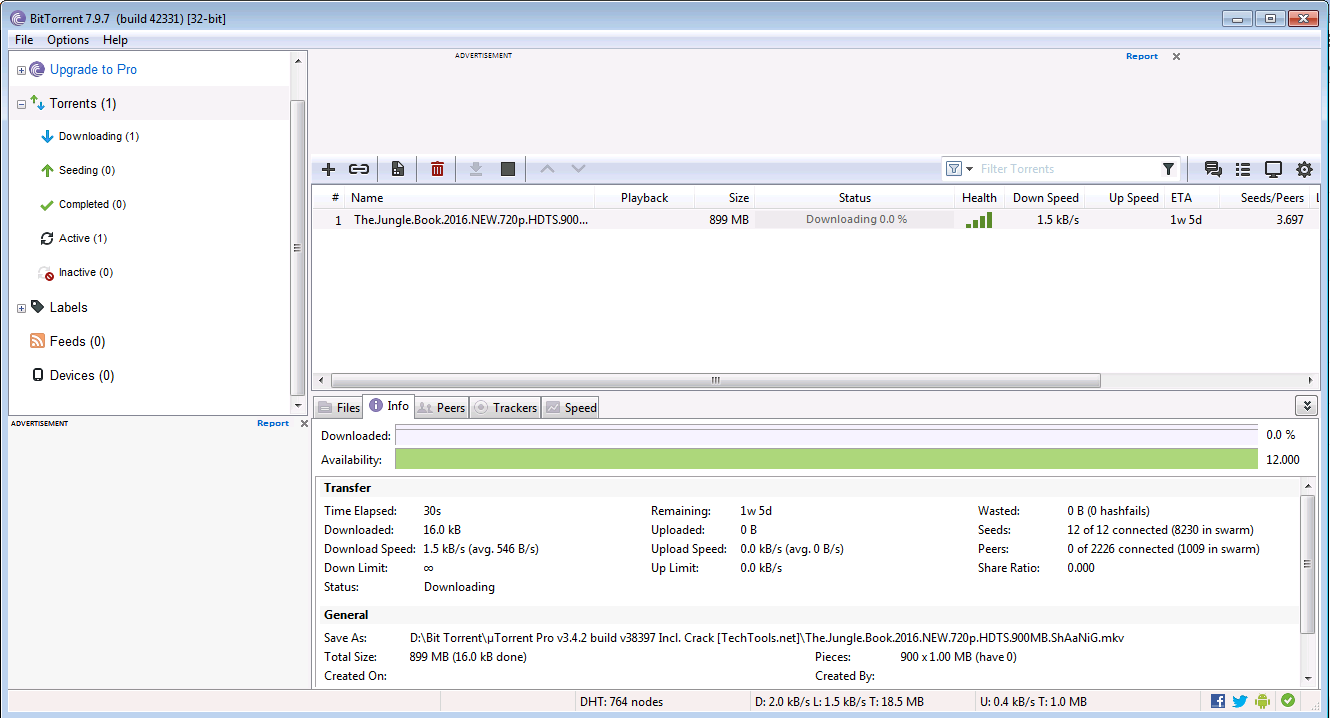Click in the Filter Torrents input field

1066,169
